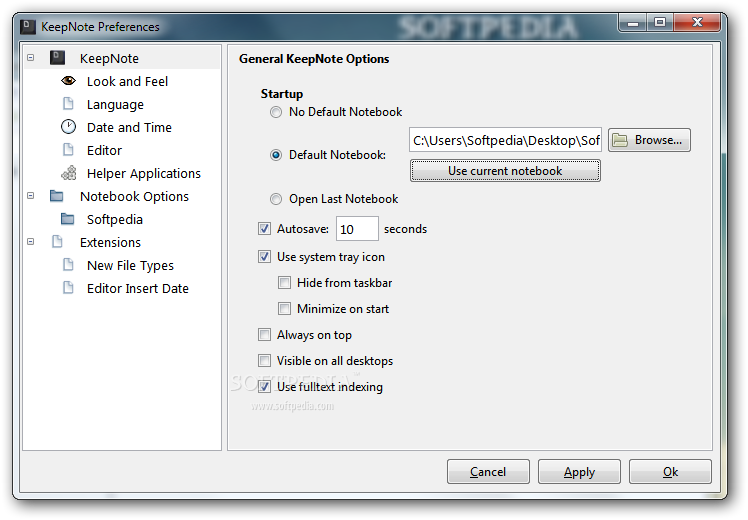This screenshot has width=748, height=520.
Task: Click the Apply button
Action: 579,472
